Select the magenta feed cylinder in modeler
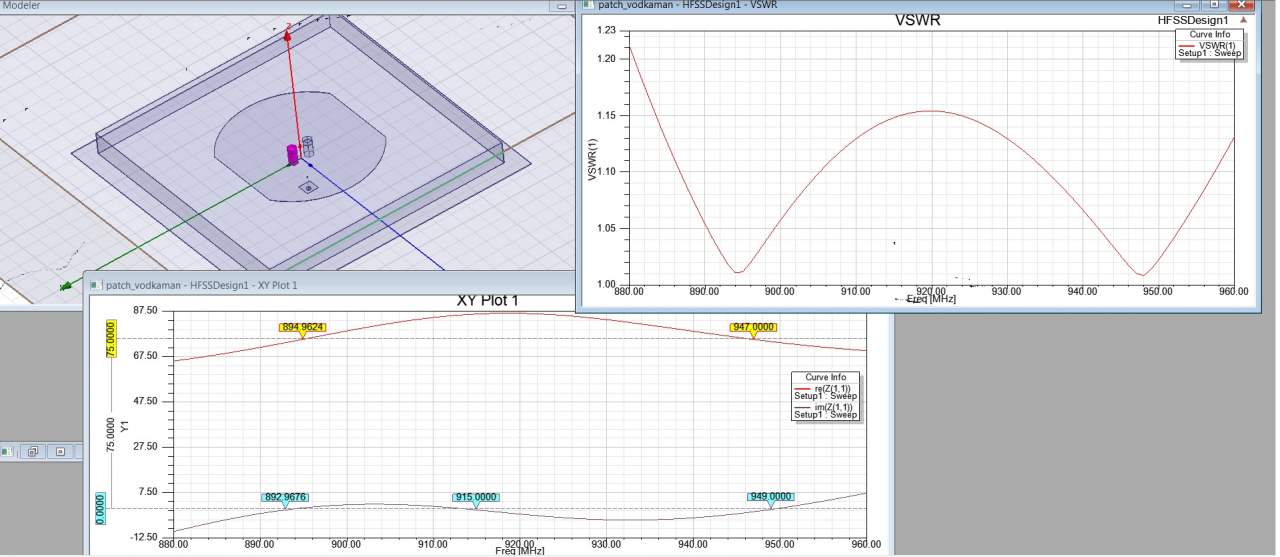 293,155
